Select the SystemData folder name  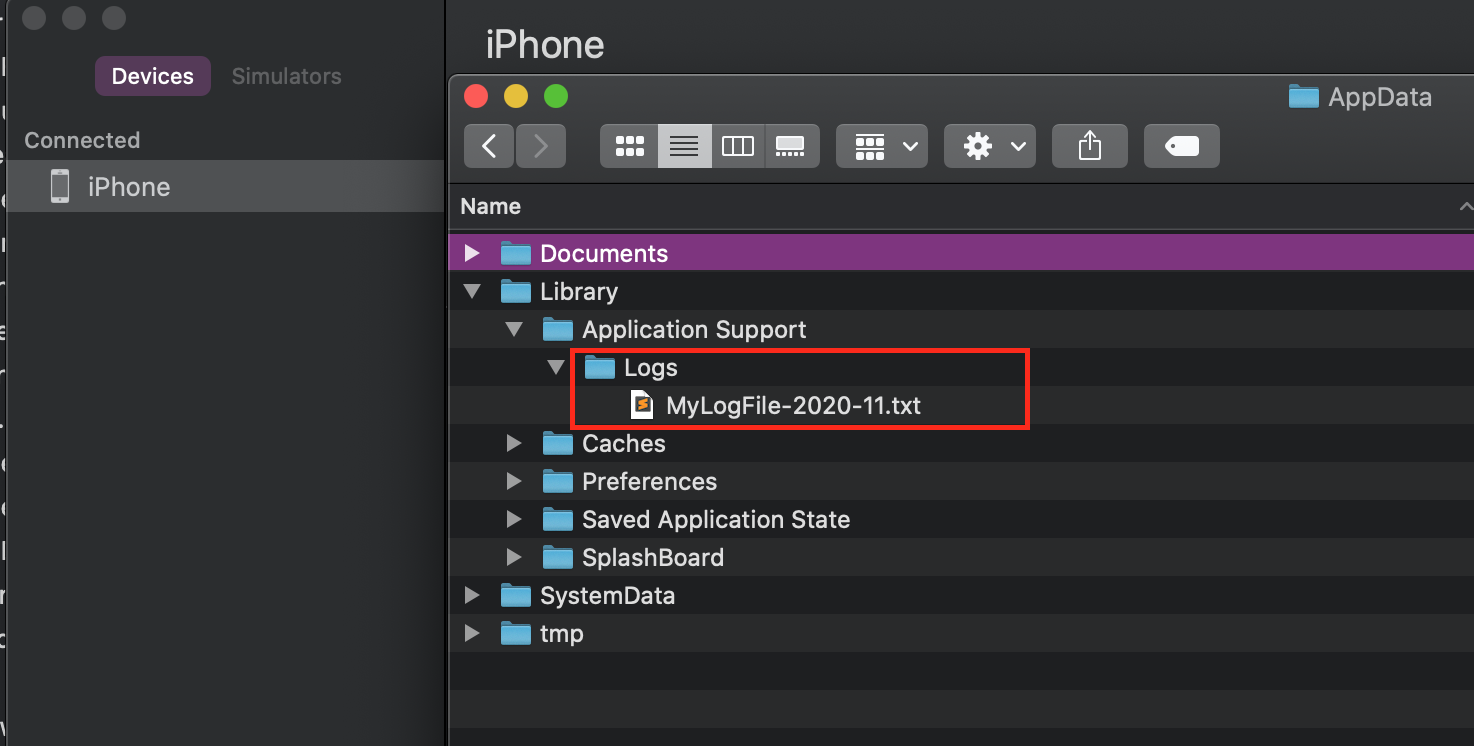[607, 596]
